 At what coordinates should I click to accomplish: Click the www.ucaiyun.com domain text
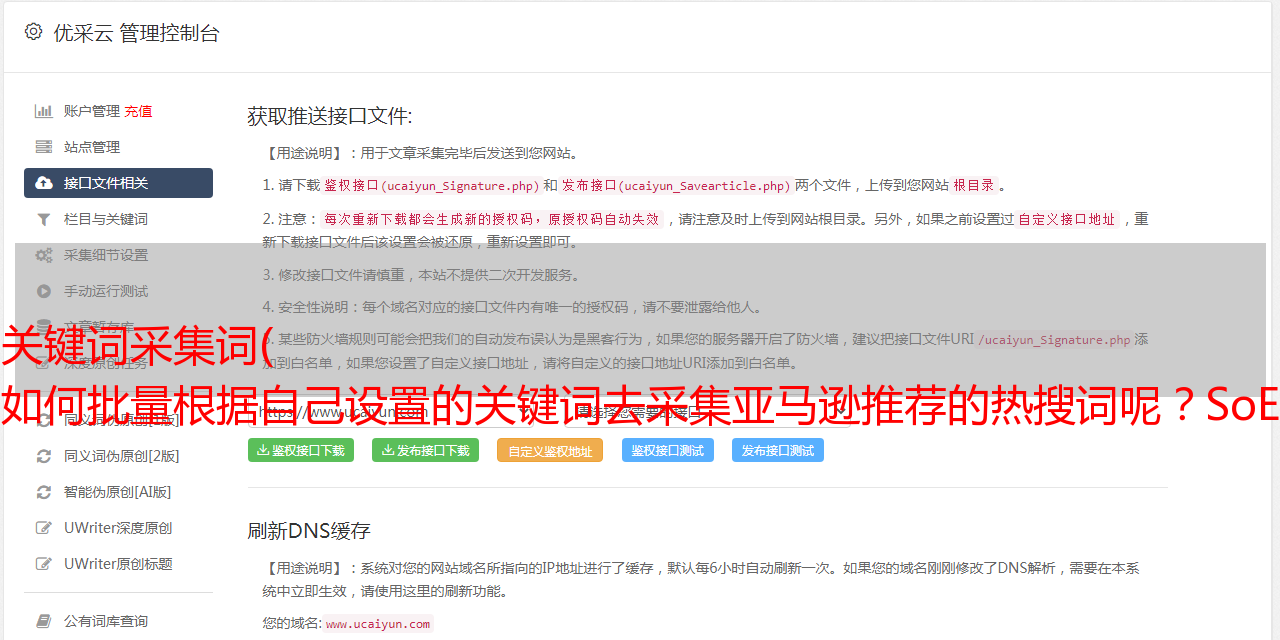(x=378, y=623)
